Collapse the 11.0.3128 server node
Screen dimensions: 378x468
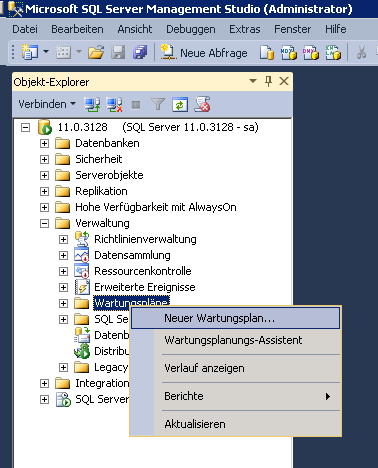[x=25, y=127]
